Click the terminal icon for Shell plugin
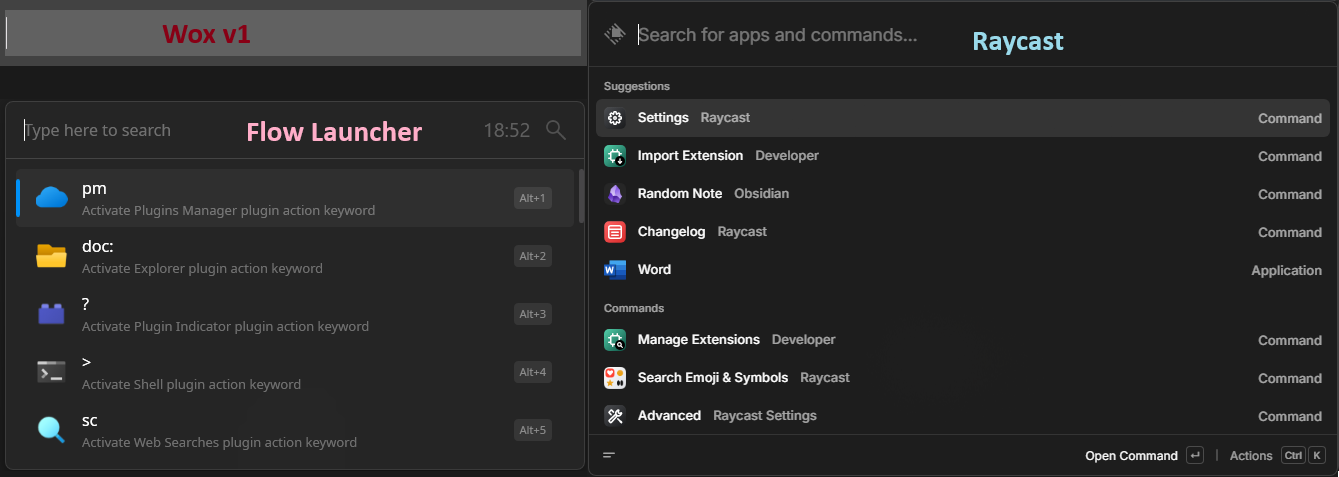This screenshot has width=1339, height=477. pyautogui.click(x=51, y=372)
